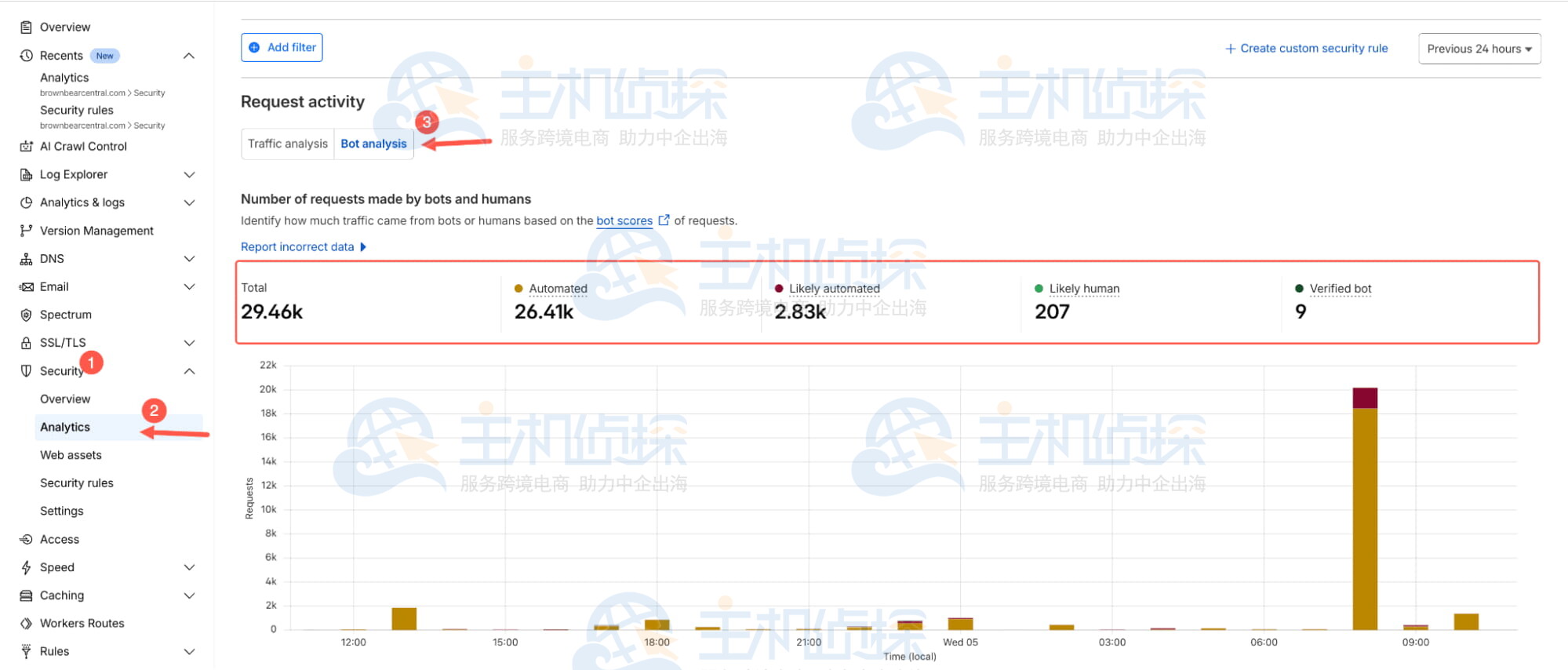Viewport: 1568px width, 670px height.
Task: Click the plus icon in Add filter
Action: [x=254, y=48]
